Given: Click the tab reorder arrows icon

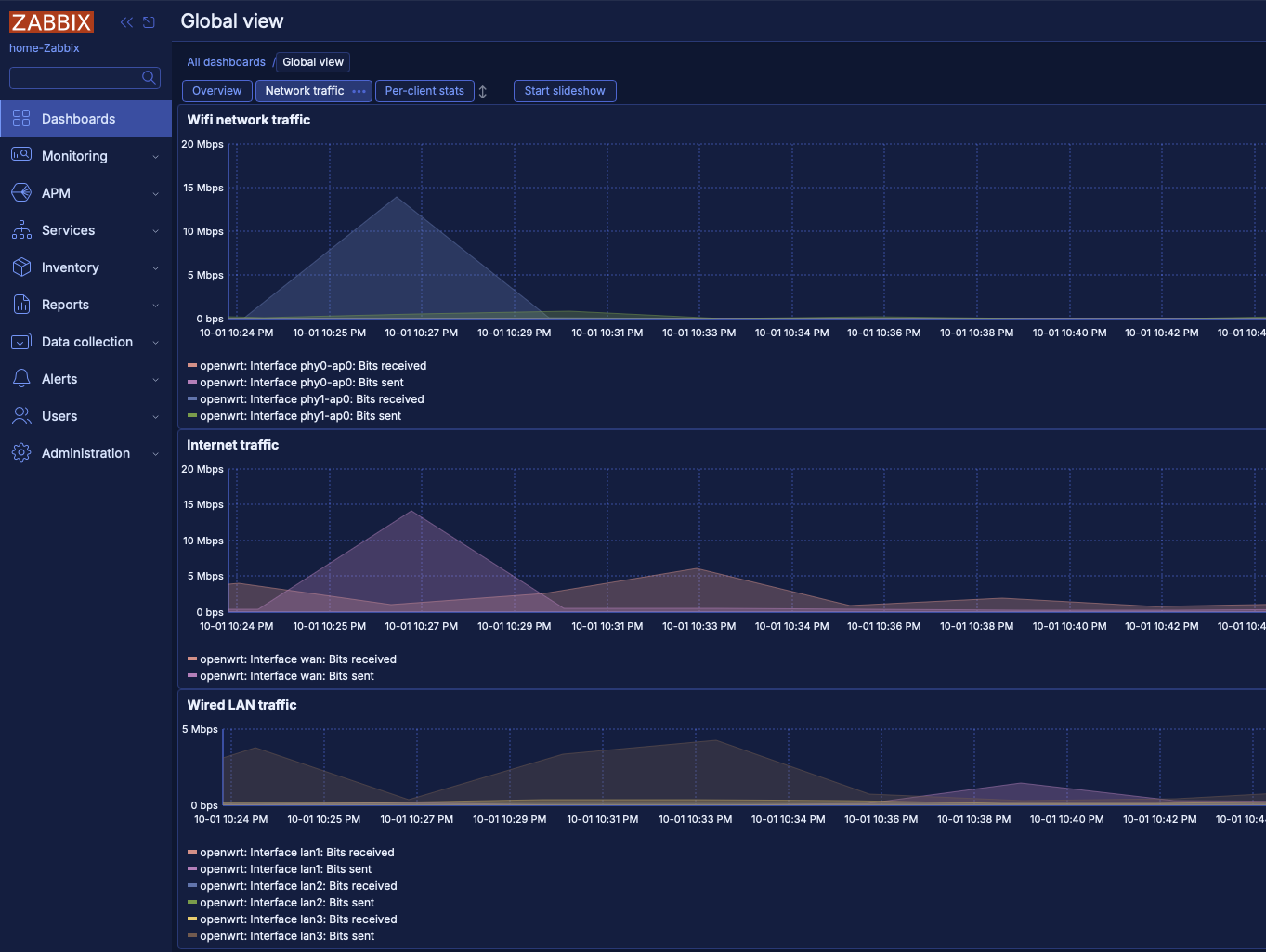Looking at the screenshot, I should click(483, 92).
